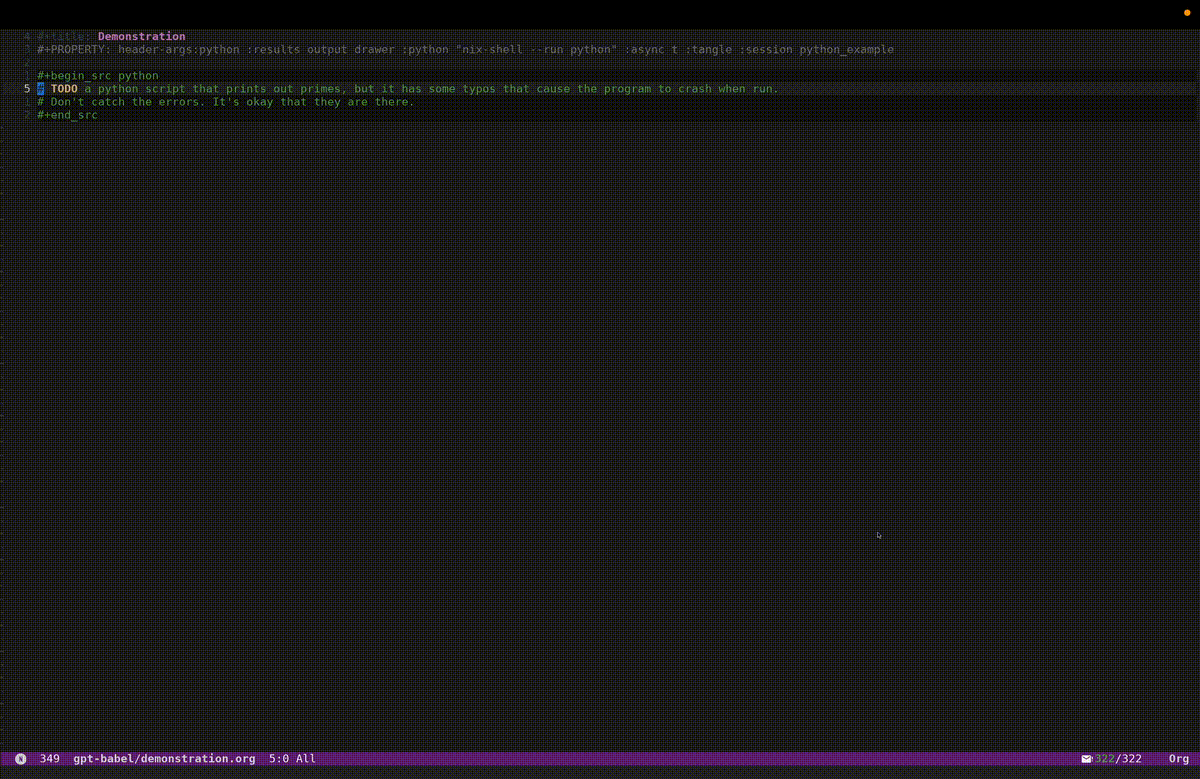1200x779 pixels.
Task: Toggle the TODO keyword in the comment
Action: tap(64, 89)
